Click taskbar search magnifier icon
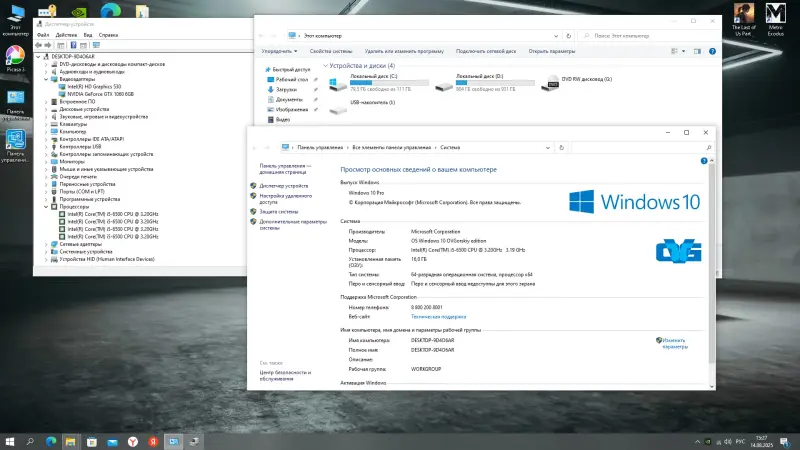The height and width of the screenshot is (450, 800). [x=30, y=441]
